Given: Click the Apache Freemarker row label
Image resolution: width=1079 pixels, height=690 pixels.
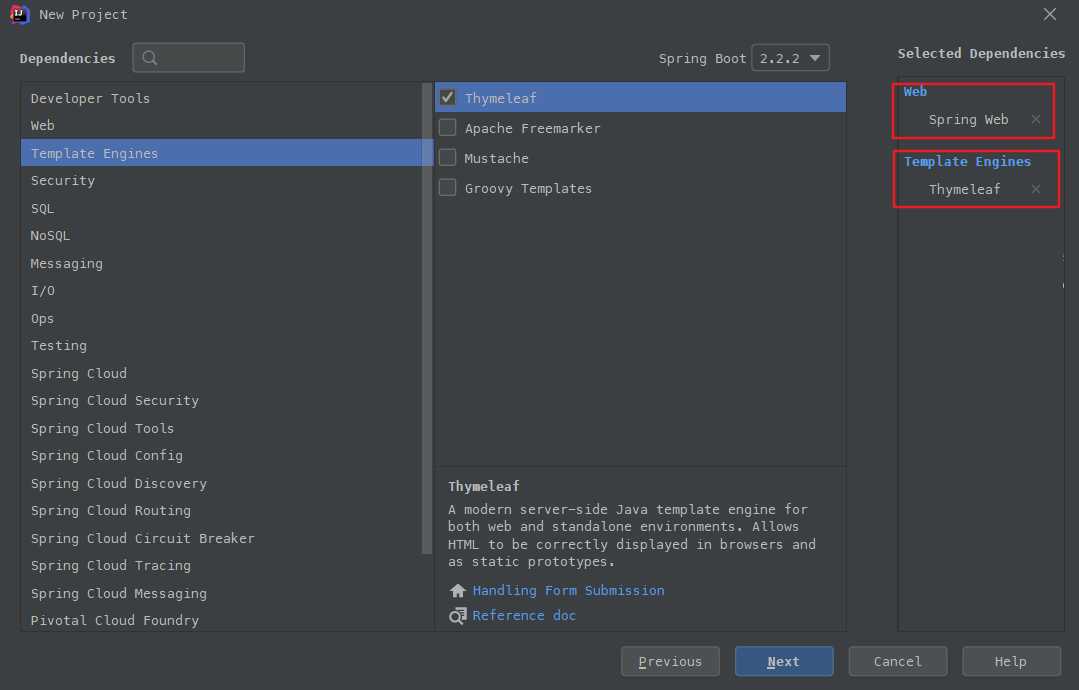Looking at the screenshot, I should pos(533,128).
